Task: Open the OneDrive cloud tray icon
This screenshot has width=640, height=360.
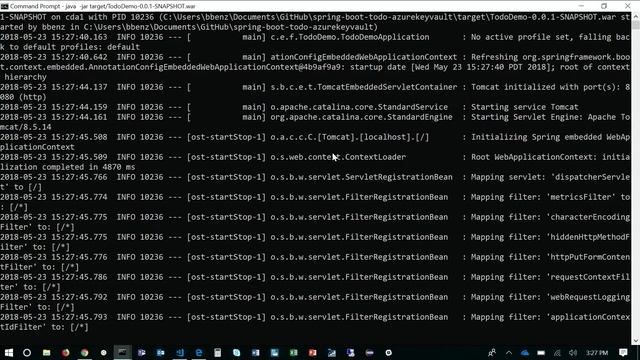Action: (x=525, y=353)
